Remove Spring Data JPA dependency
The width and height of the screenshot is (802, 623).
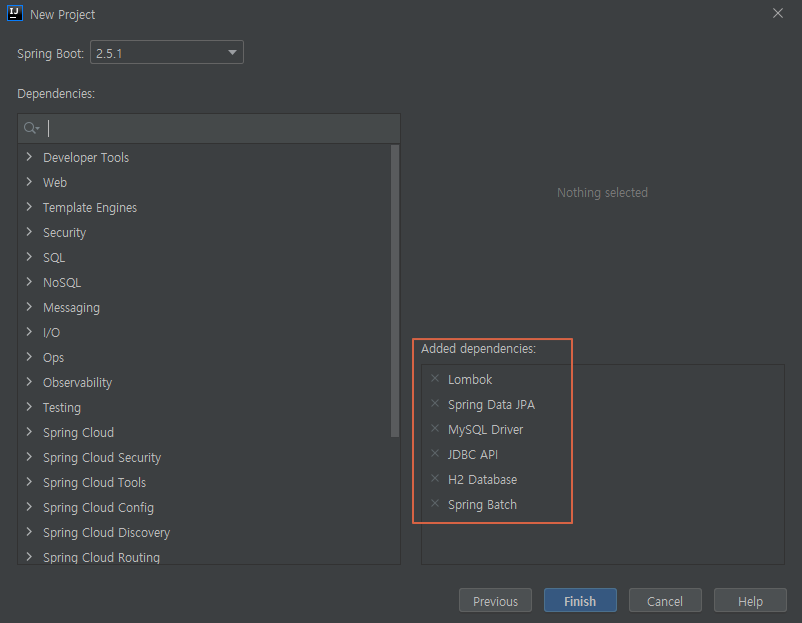pos(435,404)
